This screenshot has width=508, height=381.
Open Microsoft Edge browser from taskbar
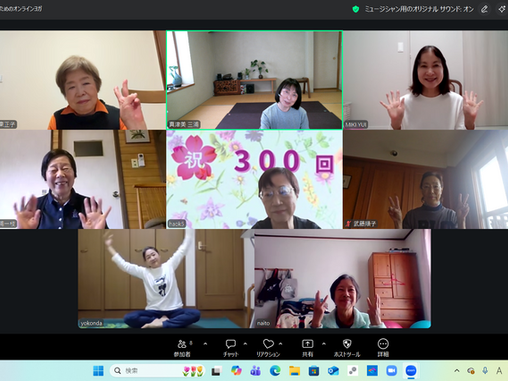[275, 371]
